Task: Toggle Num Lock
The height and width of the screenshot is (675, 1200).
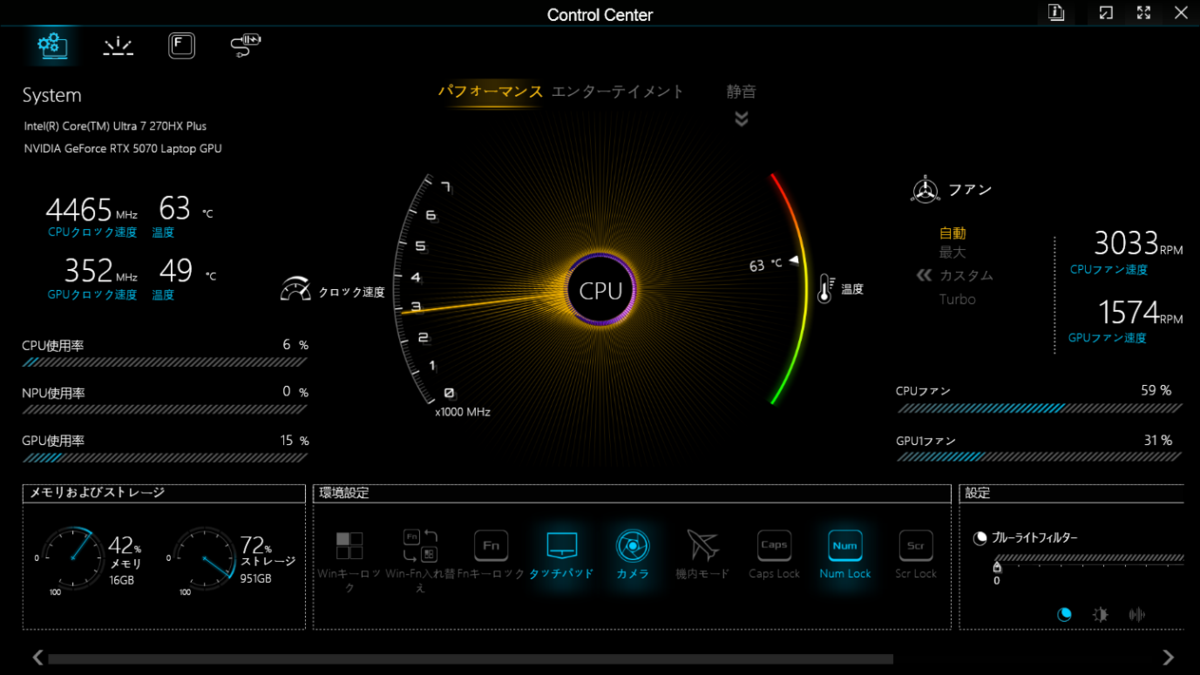Action: coord(845,546)
